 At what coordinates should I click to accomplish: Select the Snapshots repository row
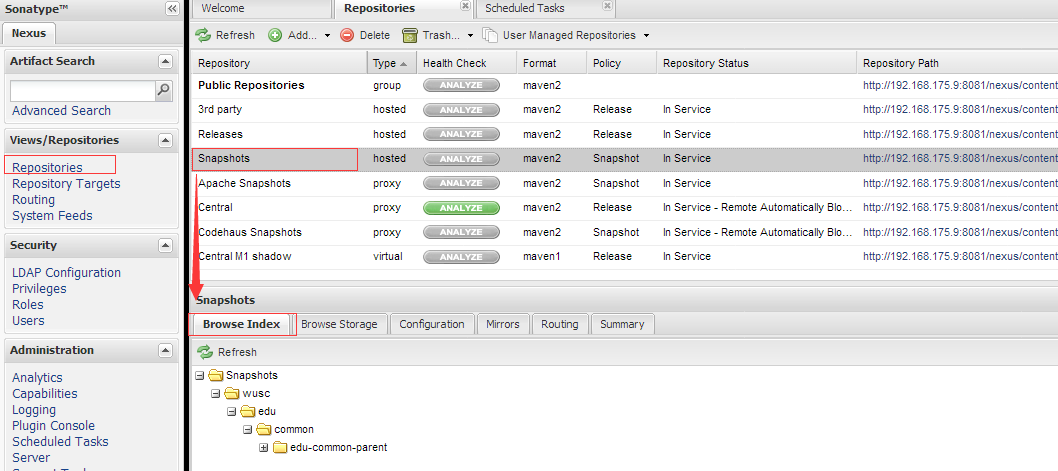(x=625, y=159)
